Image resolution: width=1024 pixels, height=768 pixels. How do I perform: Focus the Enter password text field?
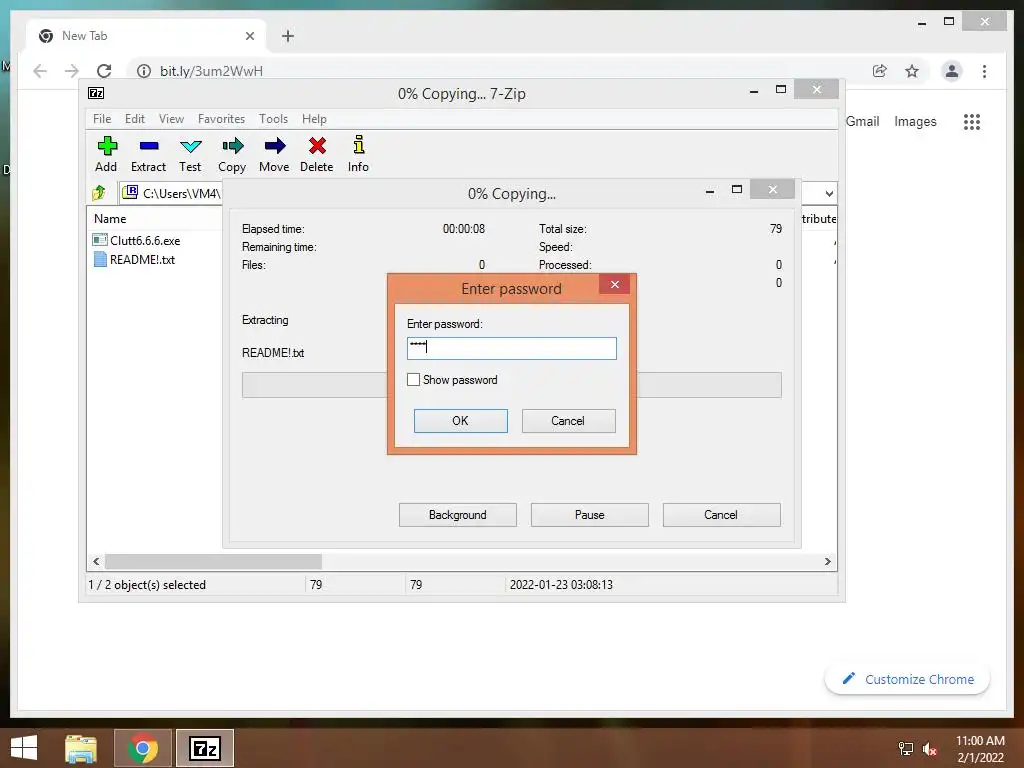point(511,348)
